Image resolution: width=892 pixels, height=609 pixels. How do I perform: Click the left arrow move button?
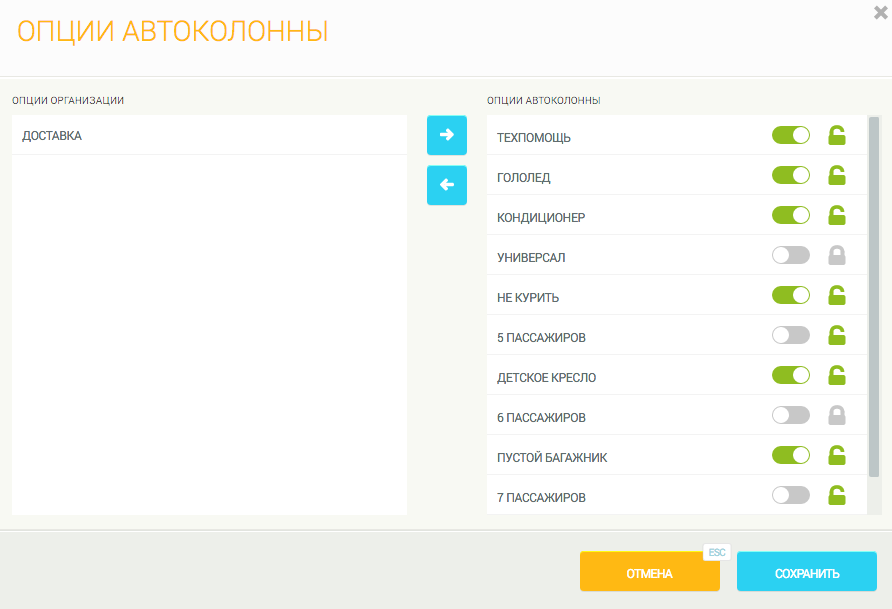(446, 185)
